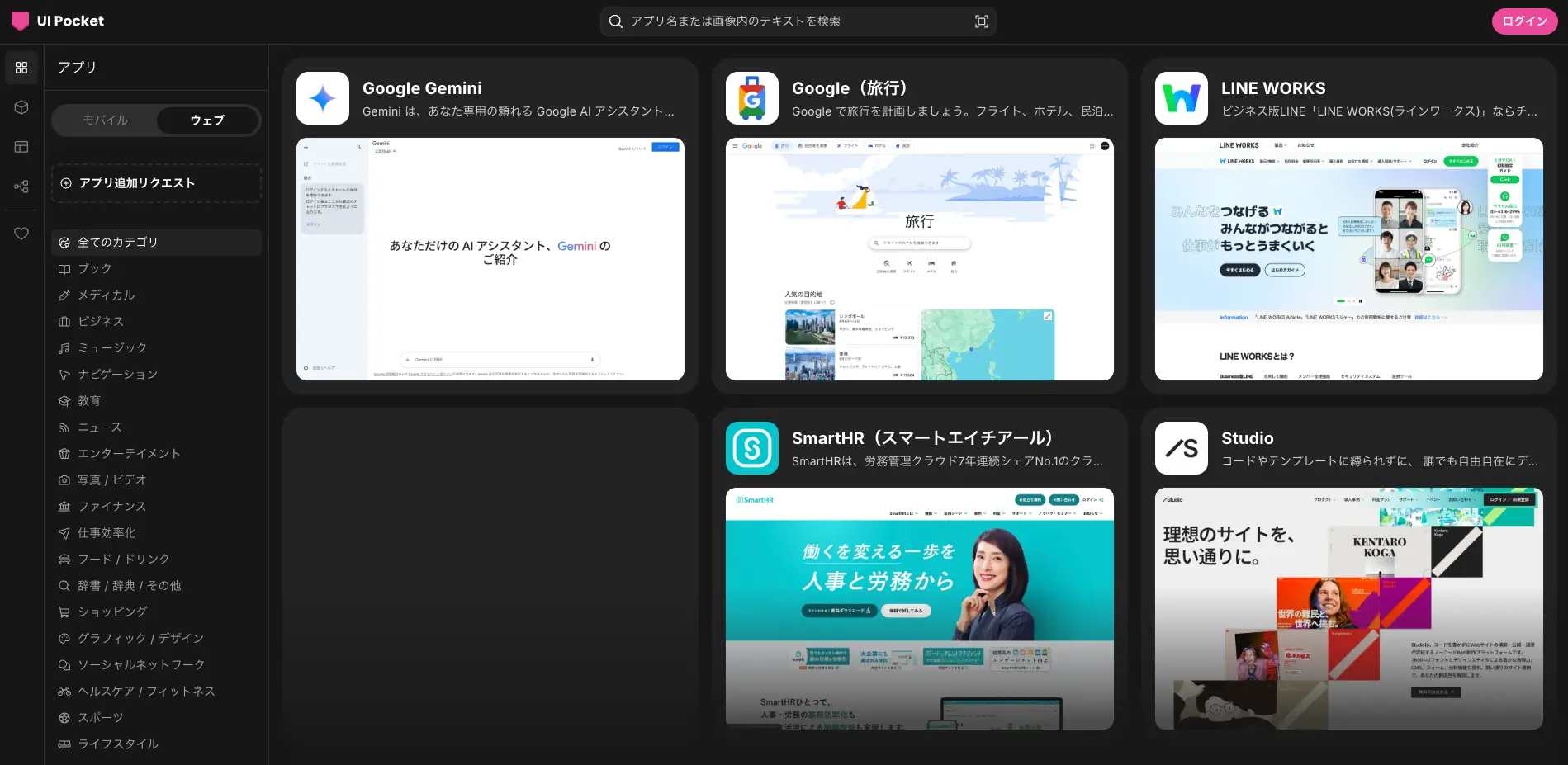The height and width of the screenshot is (765, 1568).
Task: Select the ビジネス category
Action: [x=156, y=322]
